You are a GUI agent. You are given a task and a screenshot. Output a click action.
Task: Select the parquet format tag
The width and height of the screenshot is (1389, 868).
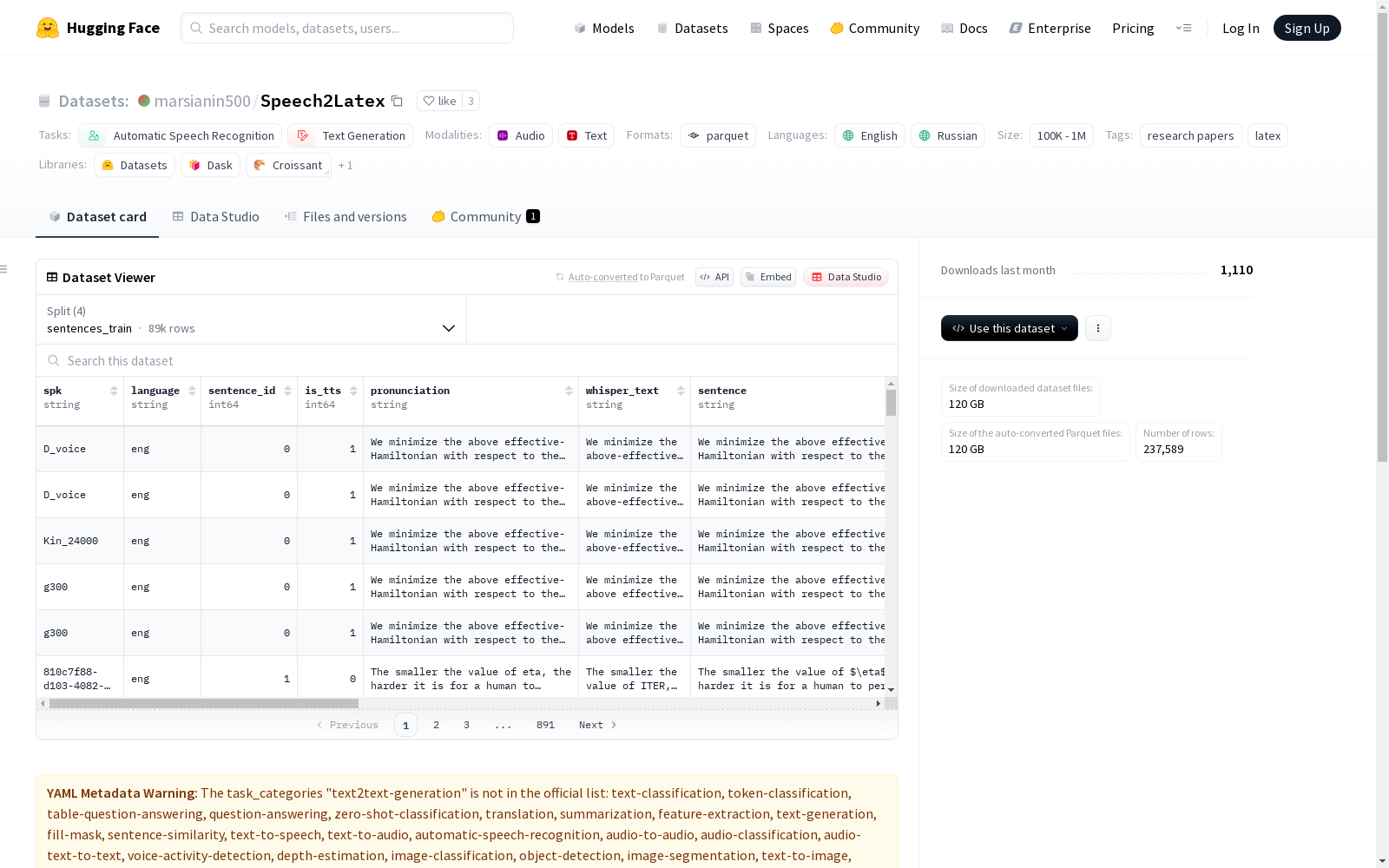click(718, 135)
